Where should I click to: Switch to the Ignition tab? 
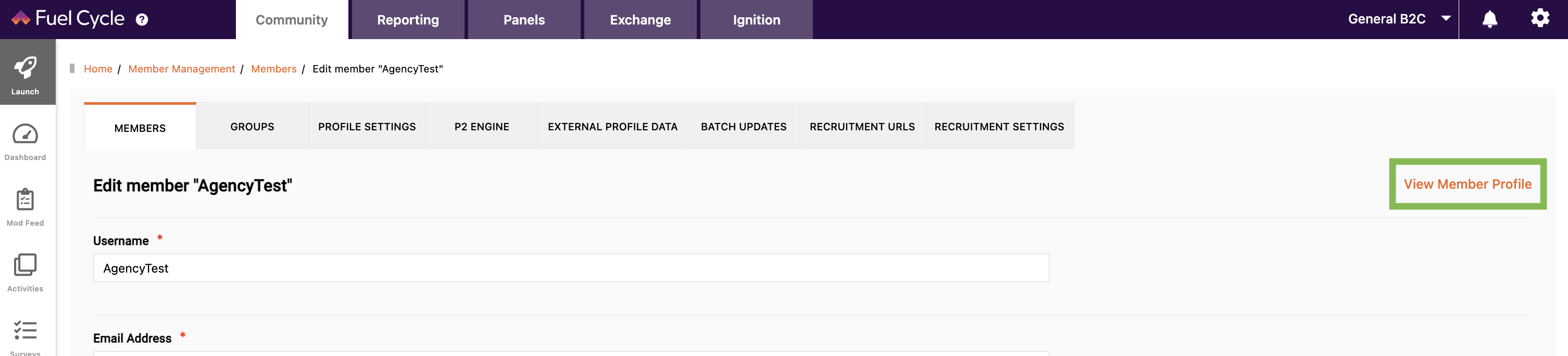point(757,19)
